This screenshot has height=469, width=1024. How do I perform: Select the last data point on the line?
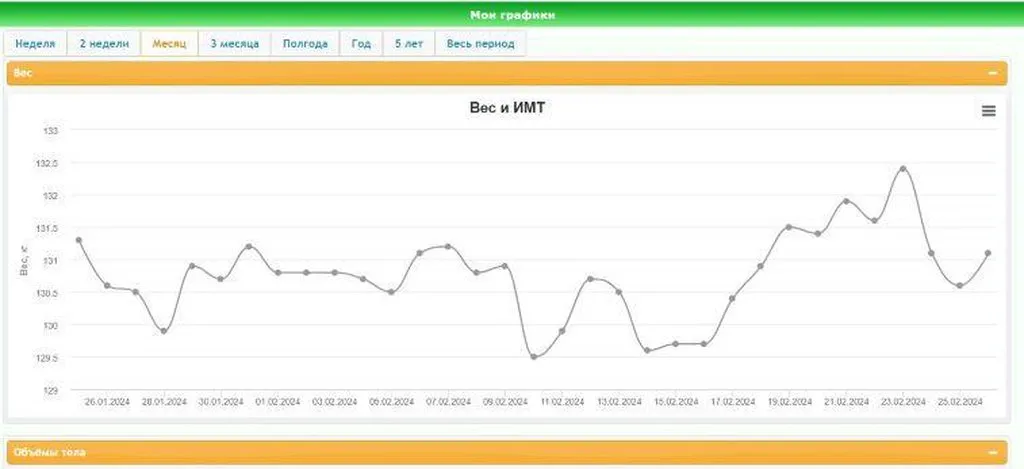coord(988,253)
